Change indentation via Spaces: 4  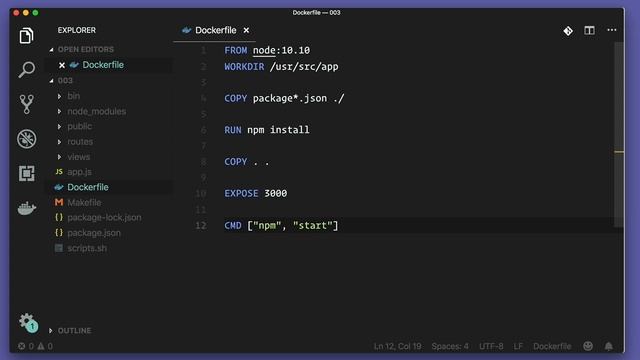tap(450, 346)
